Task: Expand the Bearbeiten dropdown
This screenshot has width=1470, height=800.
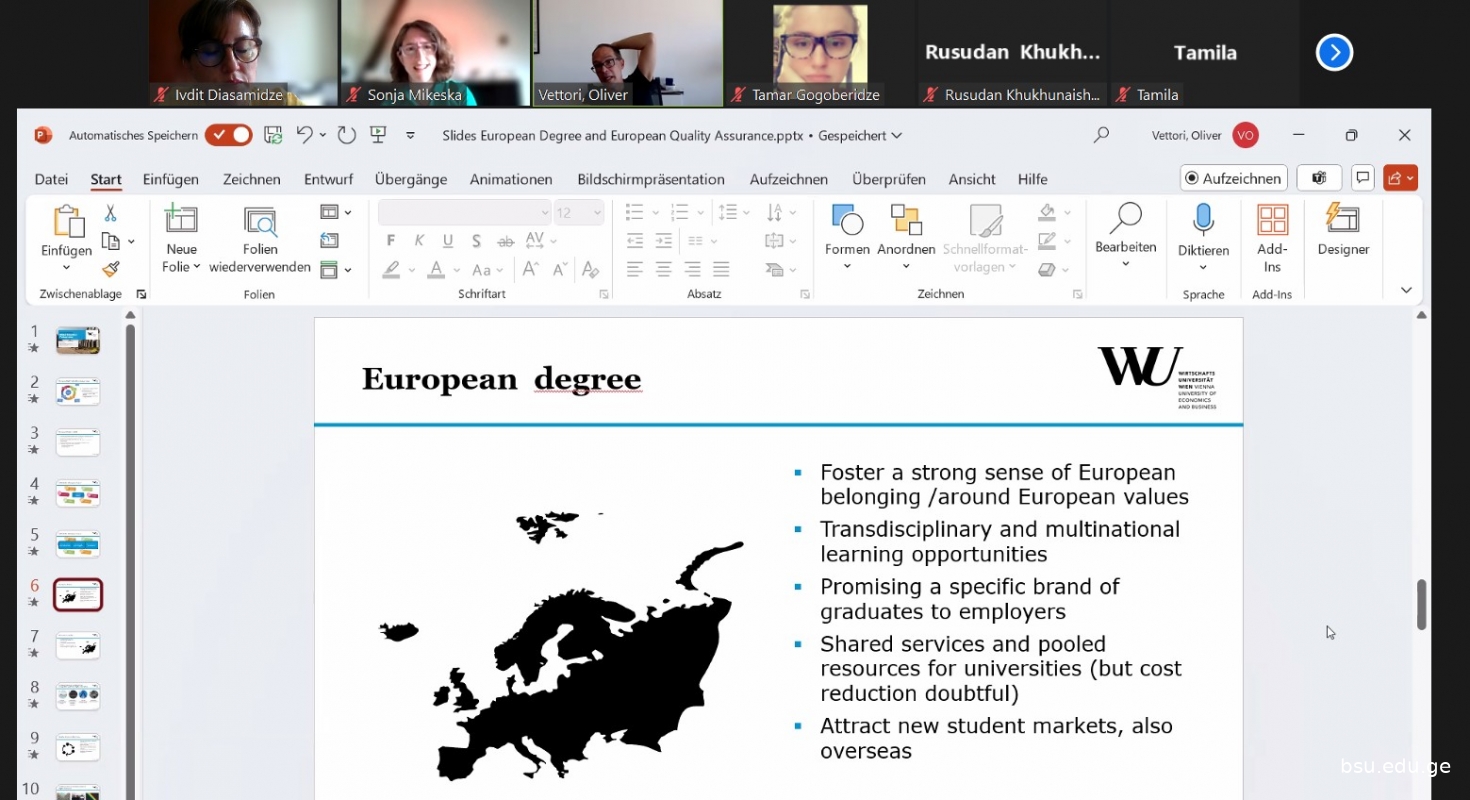Action: (1125, 264)
